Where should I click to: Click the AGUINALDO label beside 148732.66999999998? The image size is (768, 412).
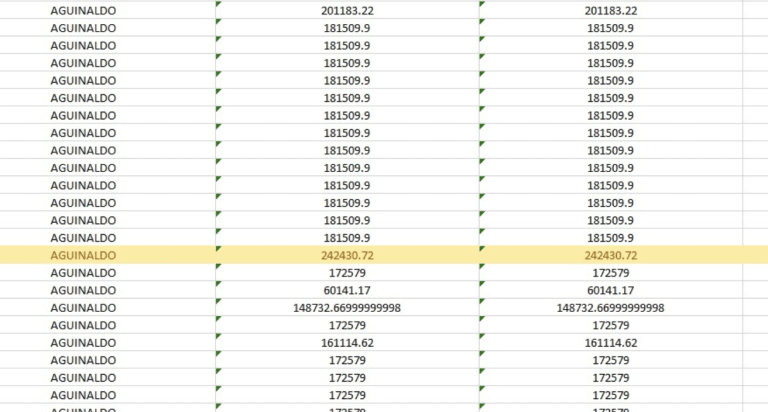pyautogui.click(x=83, y=308)
